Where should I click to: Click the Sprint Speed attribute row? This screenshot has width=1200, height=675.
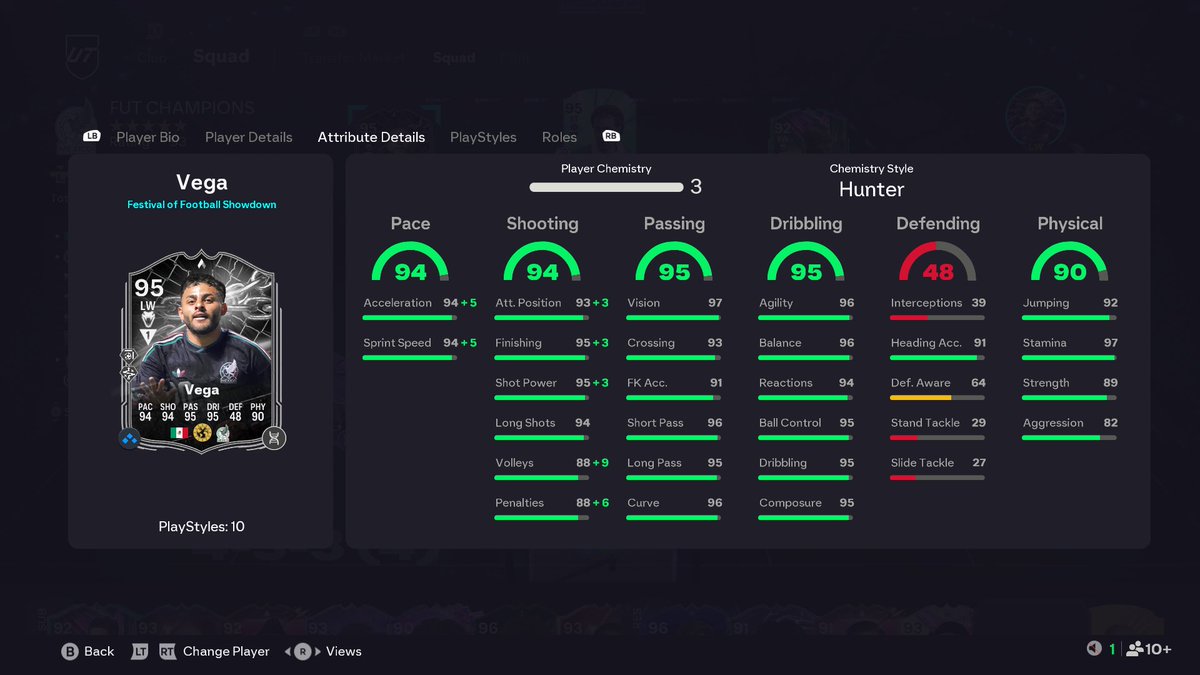tap(420, 347)
